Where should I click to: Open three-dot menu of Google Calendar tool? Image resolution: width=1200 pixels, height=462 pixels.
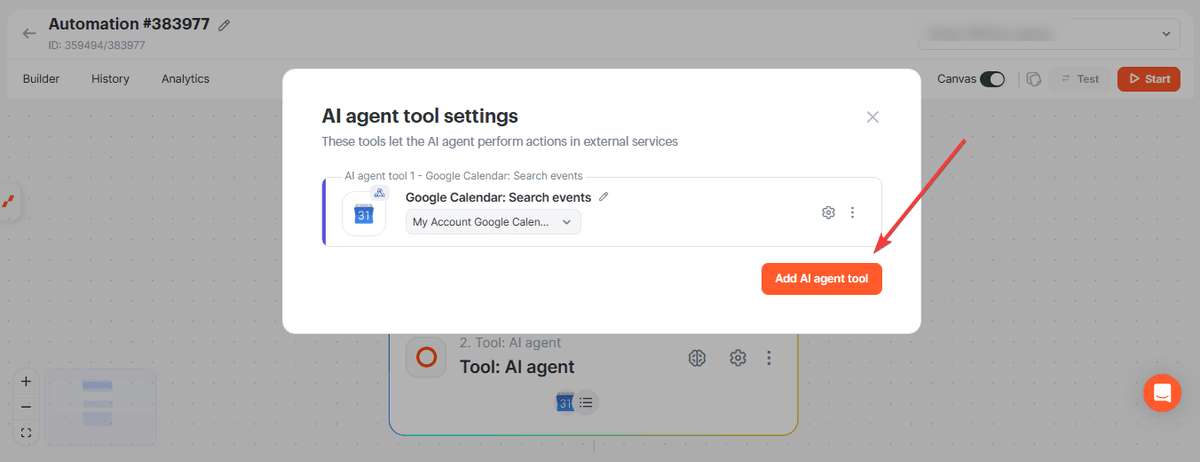(852, 212)
